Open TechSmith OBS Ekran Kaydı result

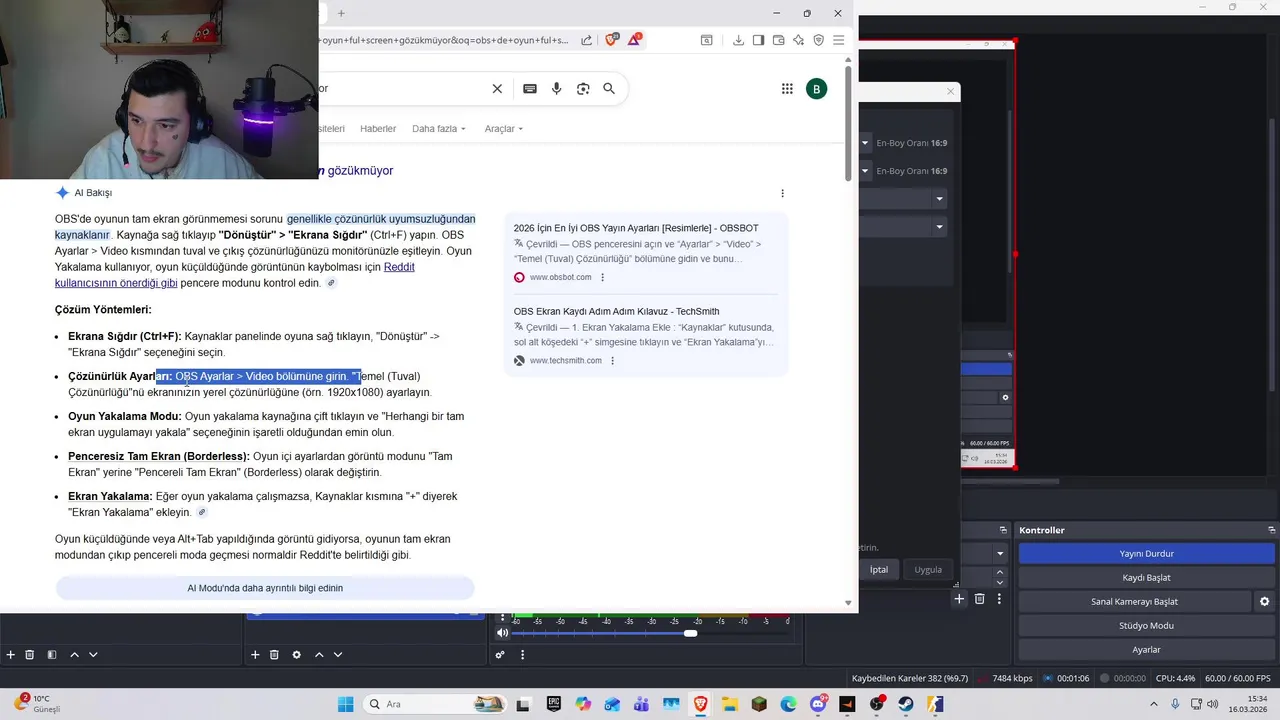coord(616,311)
